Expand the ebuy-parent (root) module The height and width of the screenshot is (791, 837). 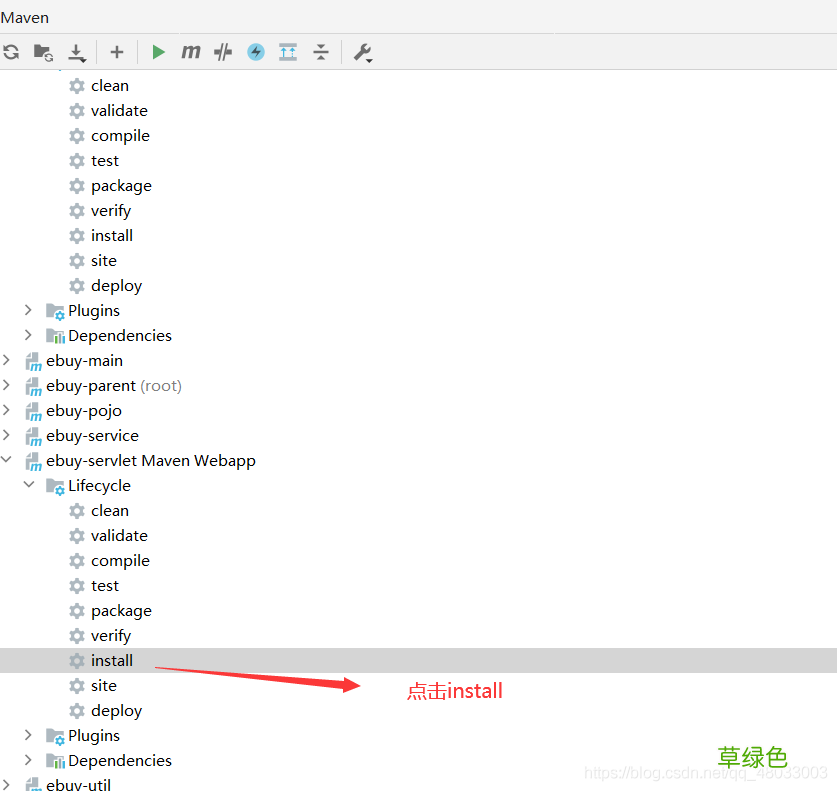(8, 386)
